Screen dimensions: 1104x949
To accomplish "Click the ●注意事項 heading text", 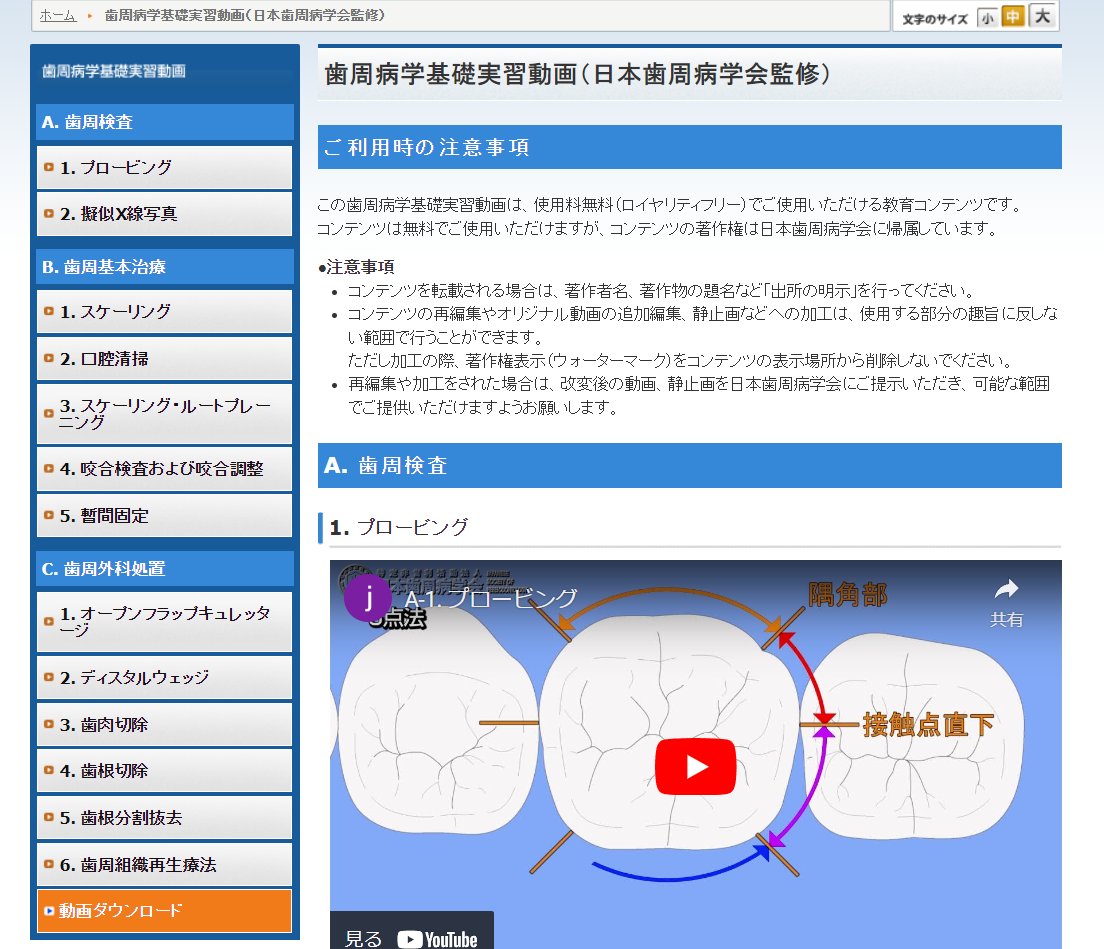I will [356, 267].
